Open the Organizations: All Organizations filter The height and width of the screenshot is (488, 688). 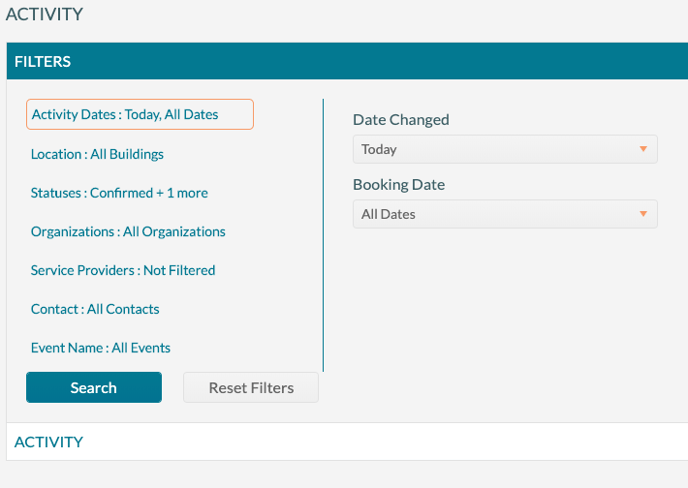tap(128, 232)
